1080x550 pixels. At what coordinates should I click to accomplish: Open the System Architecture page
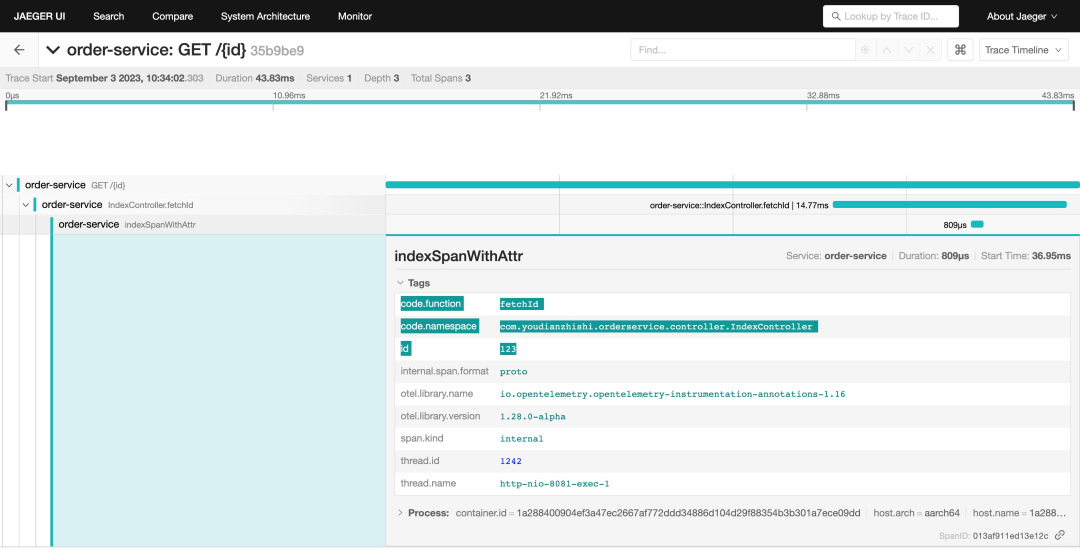pos(265,16)
